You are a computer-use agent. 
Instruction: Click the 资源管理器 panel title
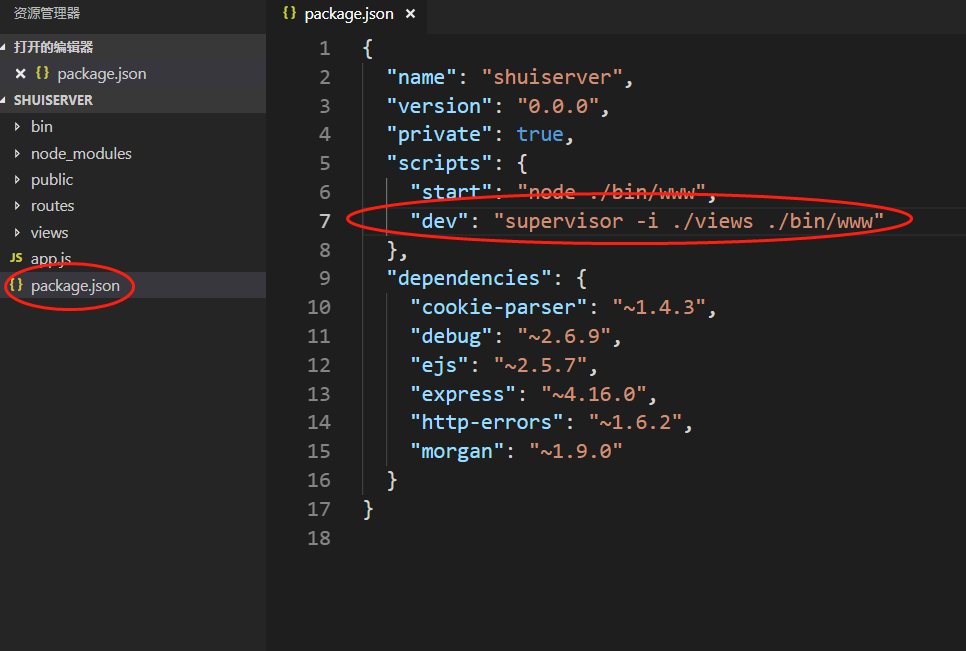[x=47, y=13]
